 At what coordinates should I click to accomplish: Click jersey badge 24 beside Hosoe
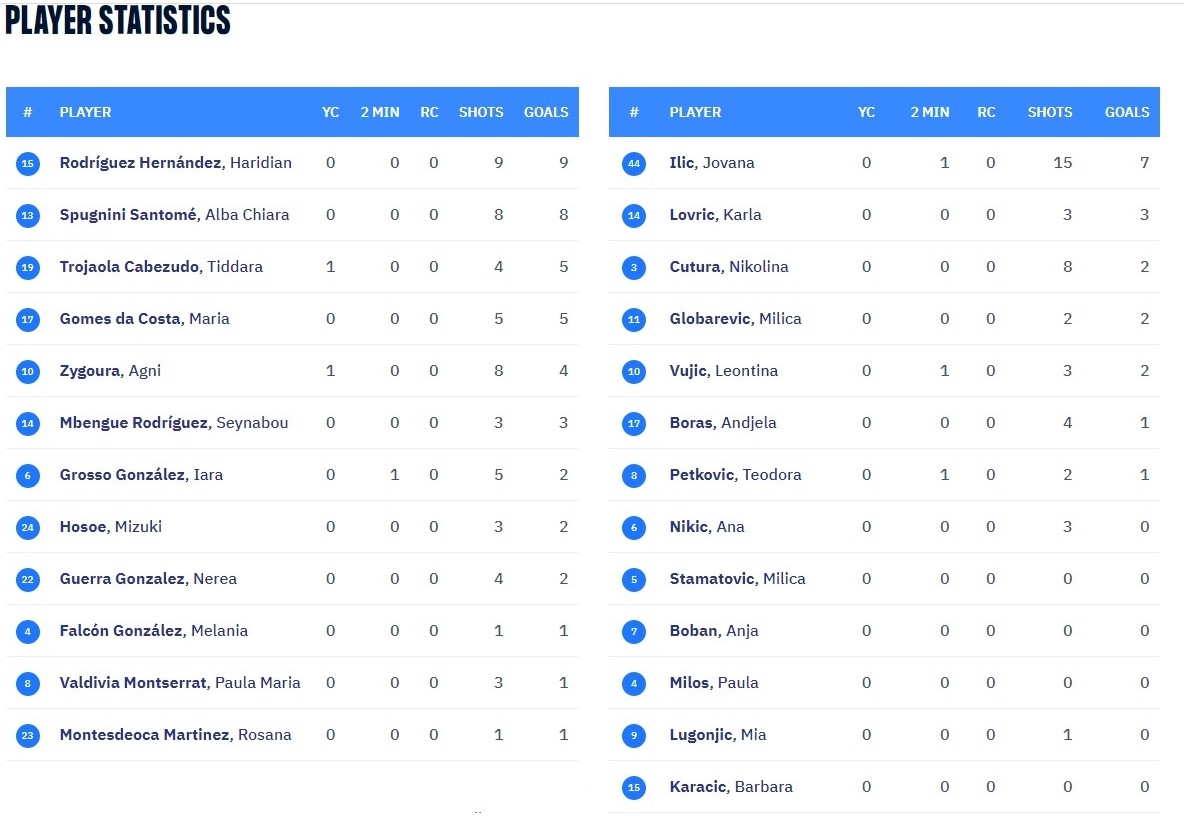pyautogui.click(x=28, y=527)
